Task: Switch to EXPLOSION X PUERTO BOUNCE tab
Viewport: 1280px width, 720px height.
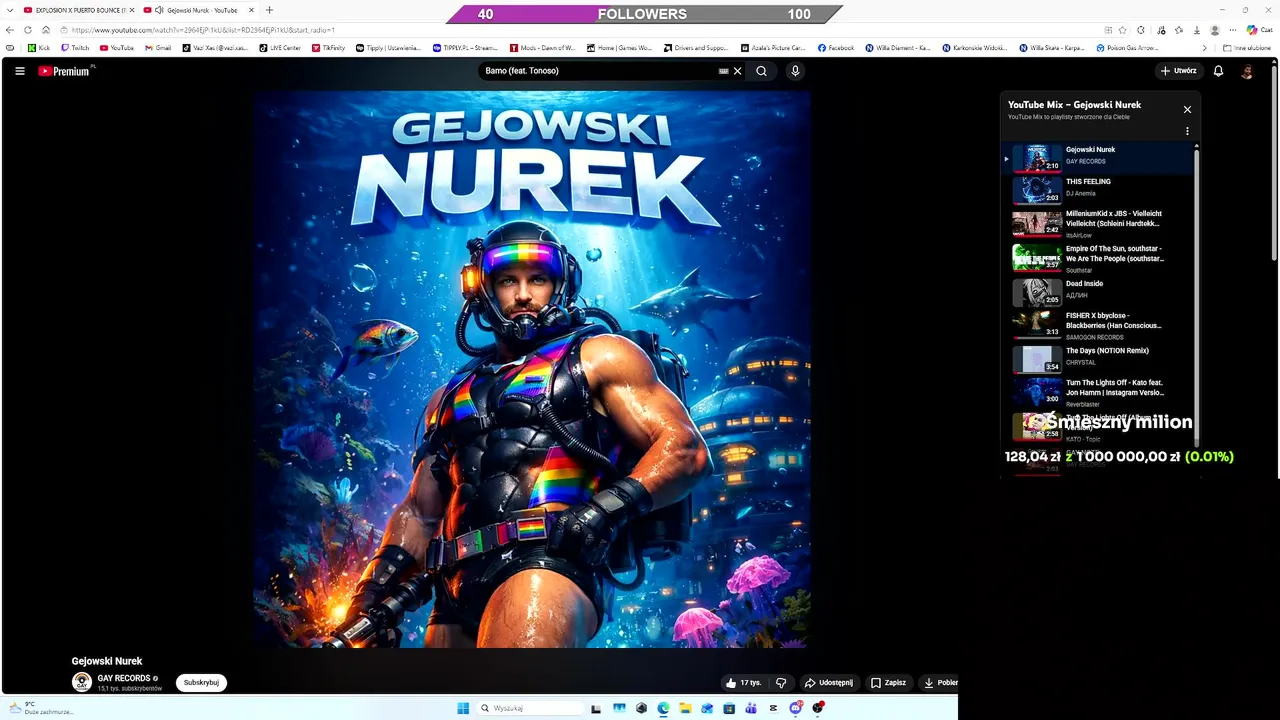Action: pos(76,10)
